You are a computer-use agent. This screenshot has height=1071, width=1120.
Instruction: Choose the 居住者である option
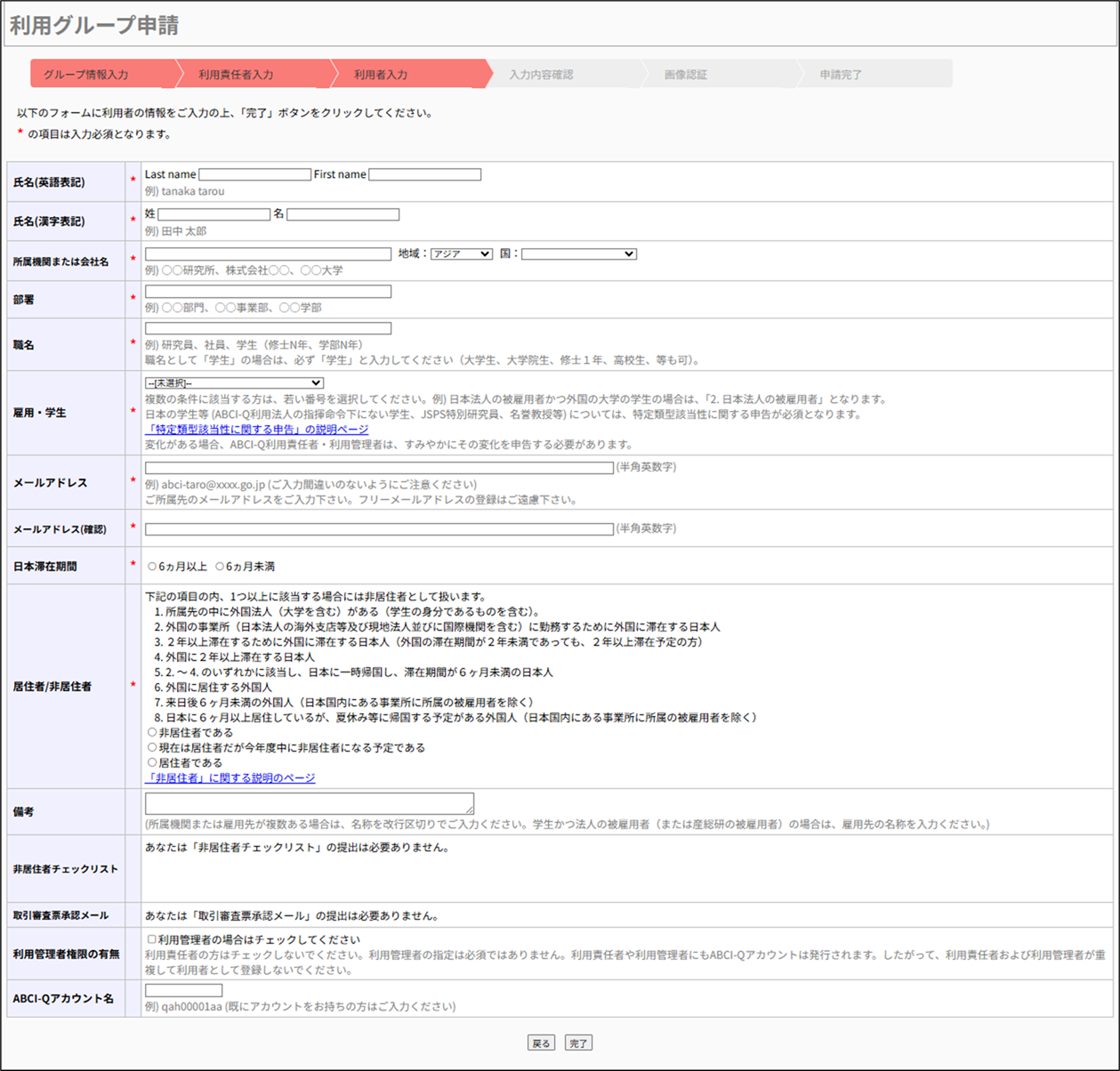point(152,763)
